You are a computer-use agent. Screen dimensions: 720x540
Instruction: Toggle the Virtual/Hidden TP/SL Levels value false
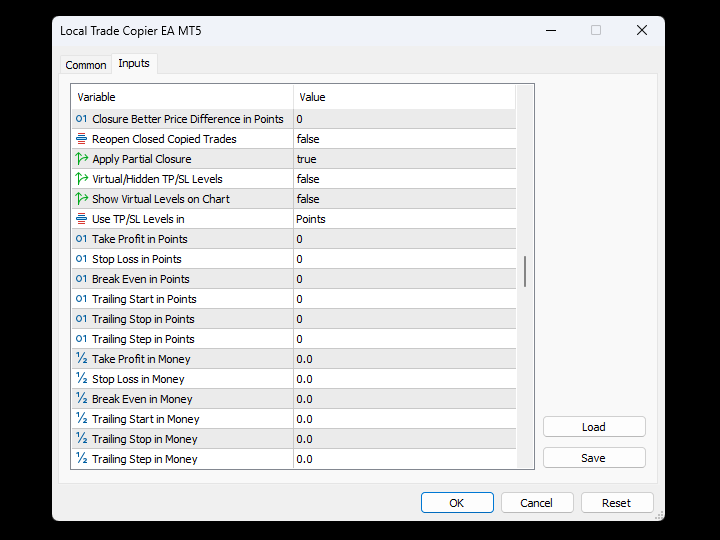pos(405,179)
